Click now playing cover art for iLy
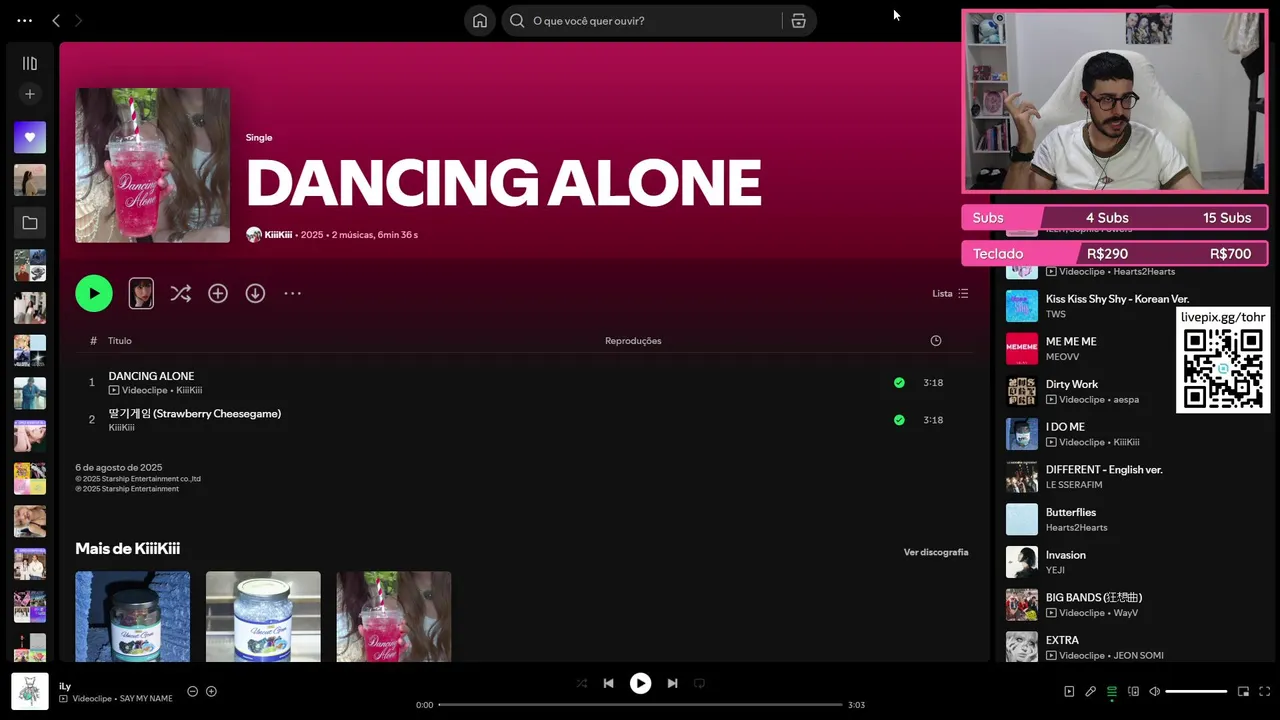 pos(30,691)
